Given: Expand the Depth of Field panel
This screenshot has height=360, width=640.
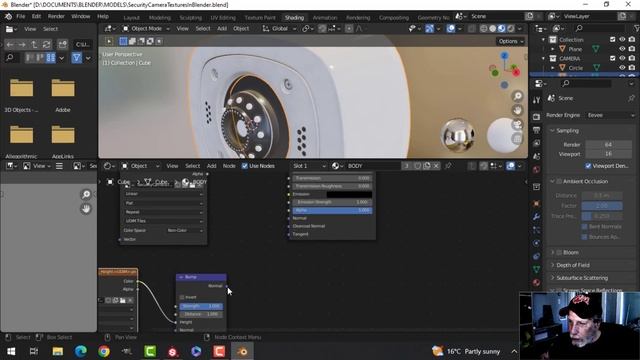Looking at the screenshot, I should coord(553,265).
